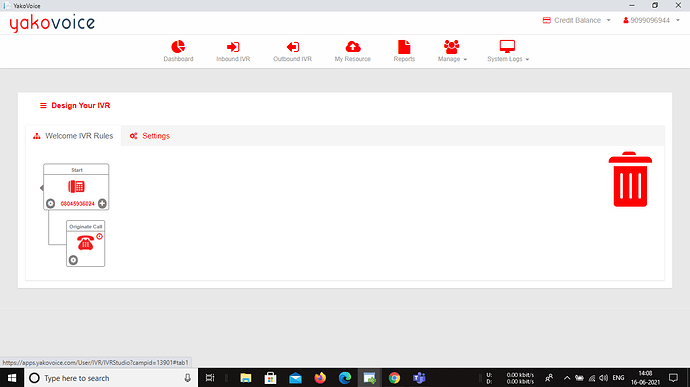Click the gray circle button on Originate Call

73,260
